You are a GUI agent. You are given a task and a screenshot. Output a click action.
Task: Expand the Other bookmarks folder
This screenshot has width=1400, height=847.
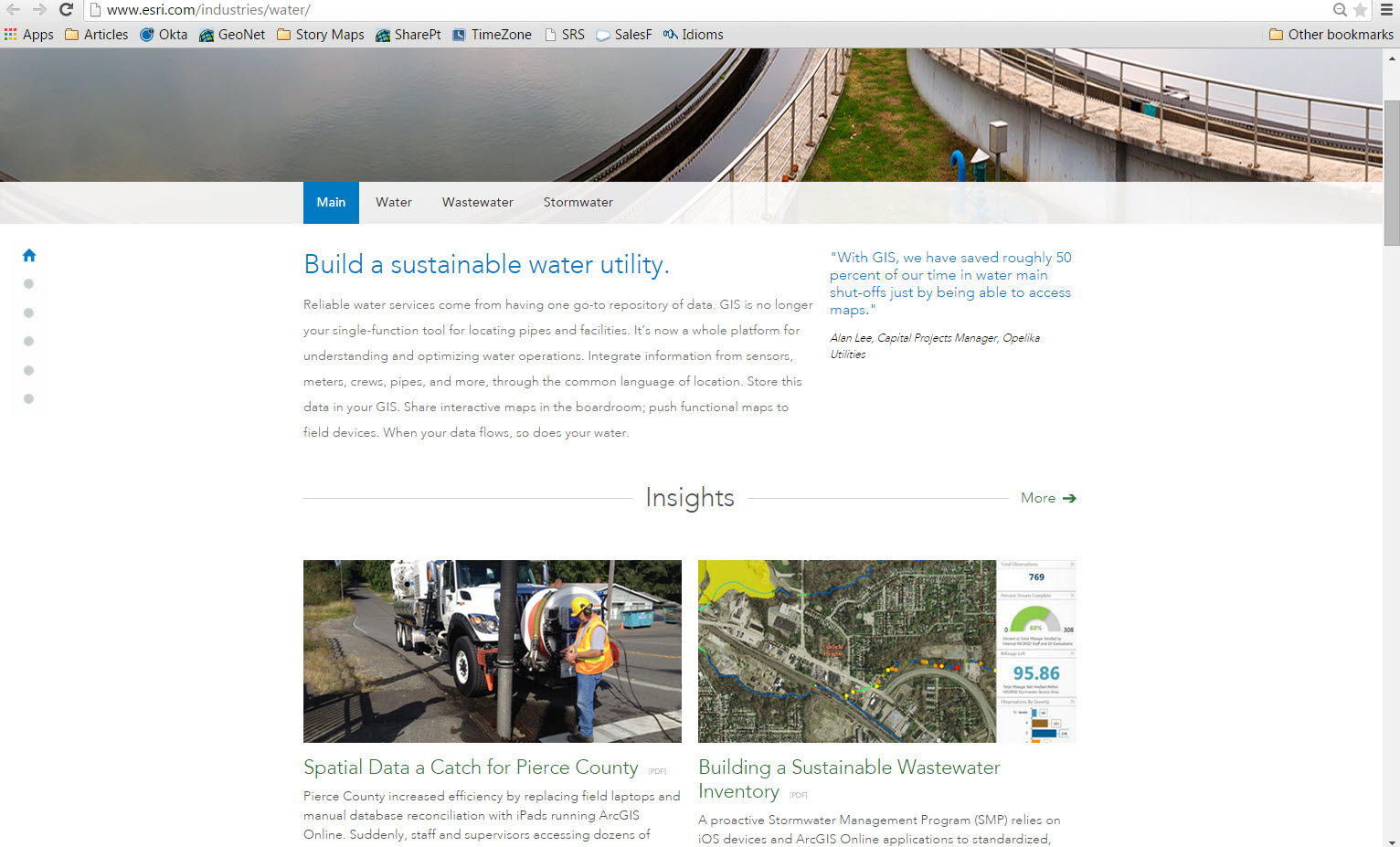(1331, 35)
